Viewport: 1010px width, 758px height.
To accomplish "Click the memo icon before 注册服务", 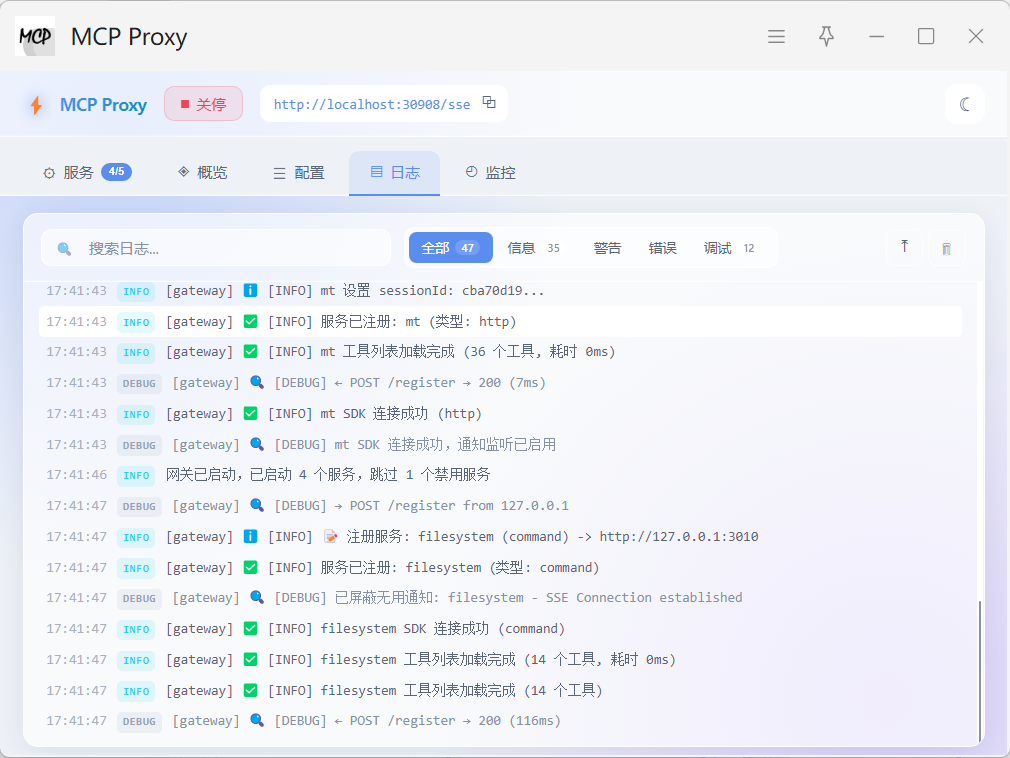I will click(x=330, y=536).
